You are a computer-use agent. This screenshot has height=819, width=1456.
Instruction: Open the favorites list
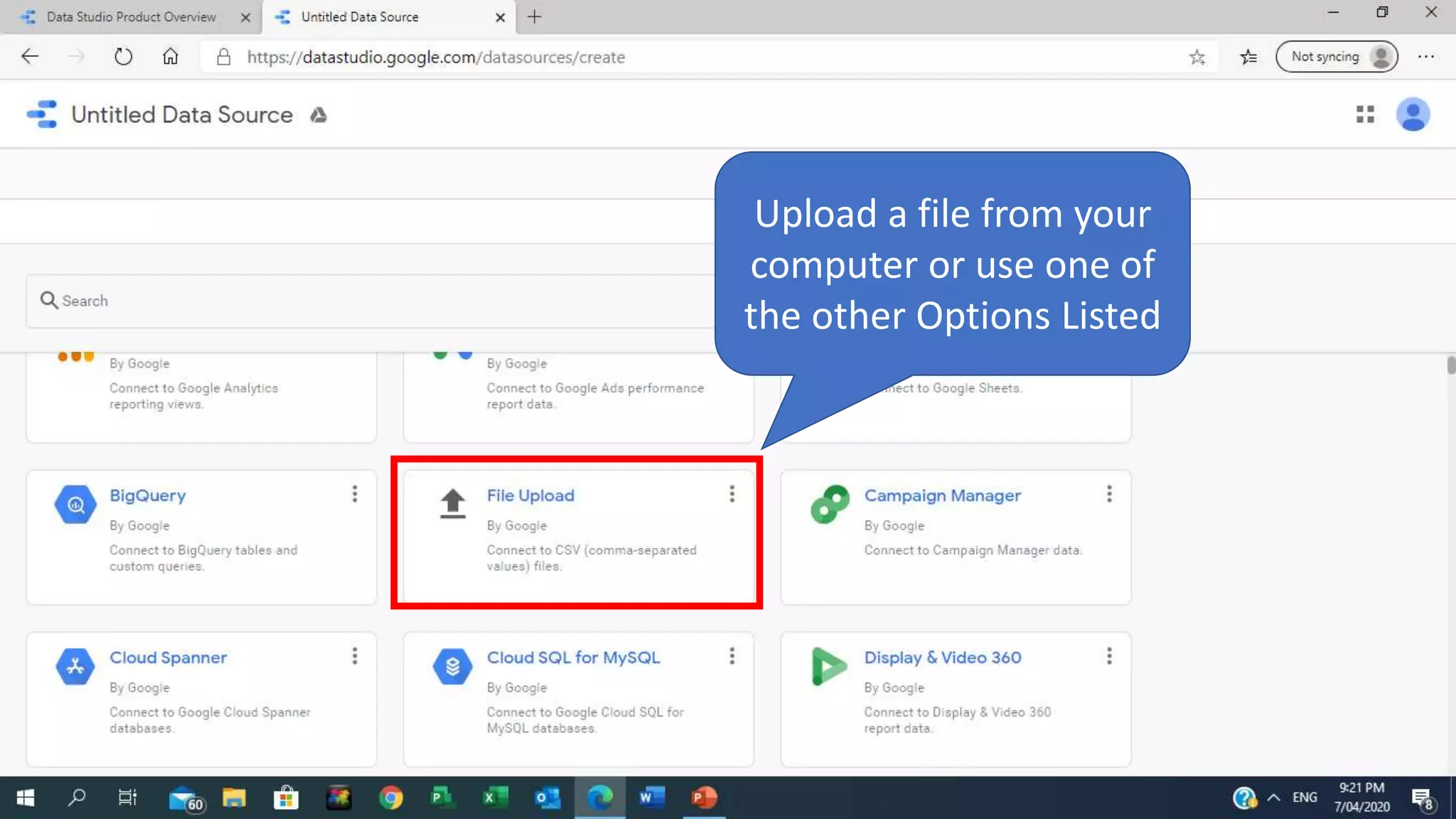[1248, 57]
